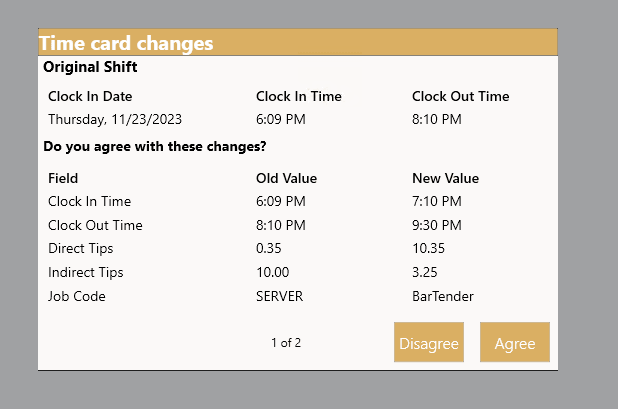Click the '1 of 2' page indicator
Image resolution: width=618 pixels, height=409 pixels.
point(286,343)
